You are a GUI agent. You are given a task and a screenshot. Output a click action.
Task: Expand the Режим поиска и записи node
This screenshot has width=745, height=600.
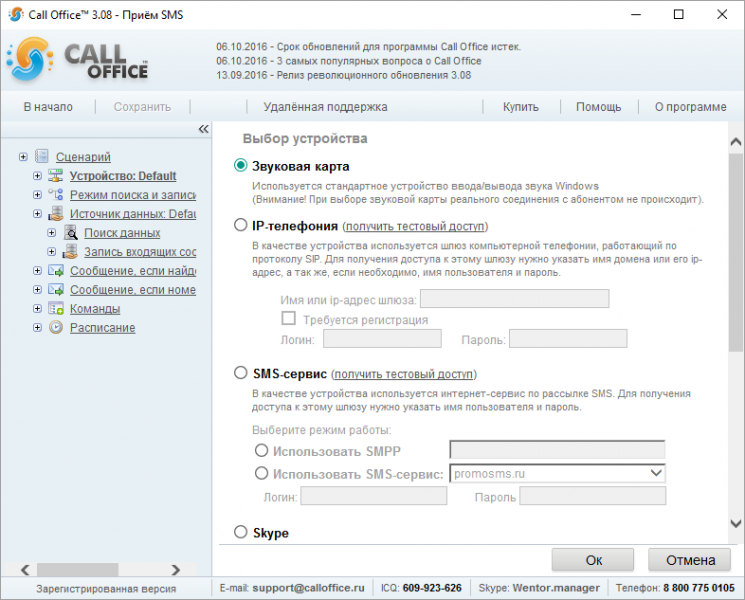click(x=37, y=195)
